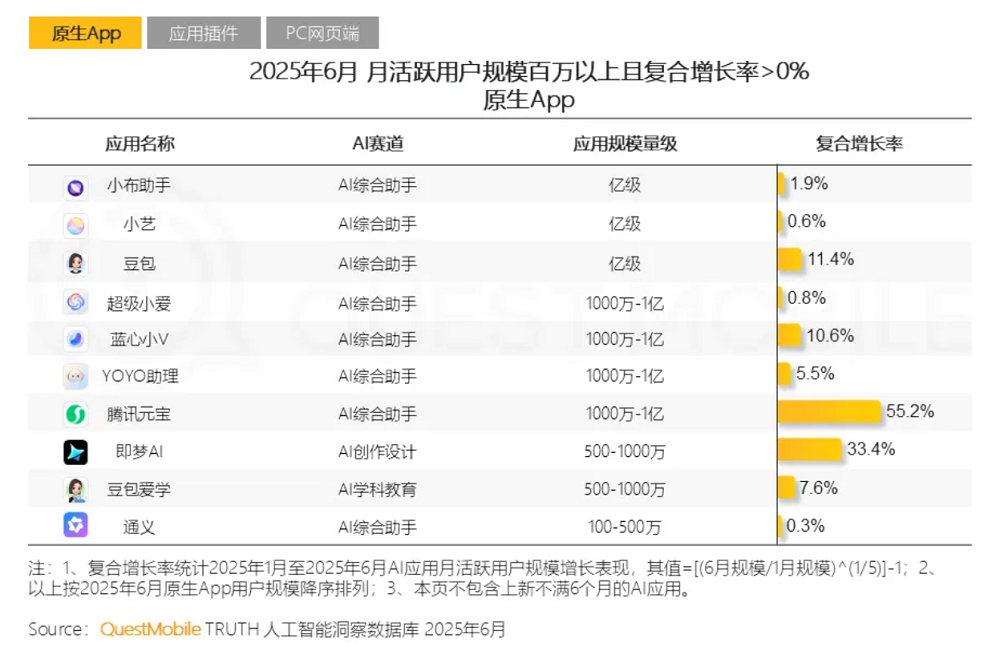
Task: Click the 7.6% growth rate value
Action: tap(818, 488)
